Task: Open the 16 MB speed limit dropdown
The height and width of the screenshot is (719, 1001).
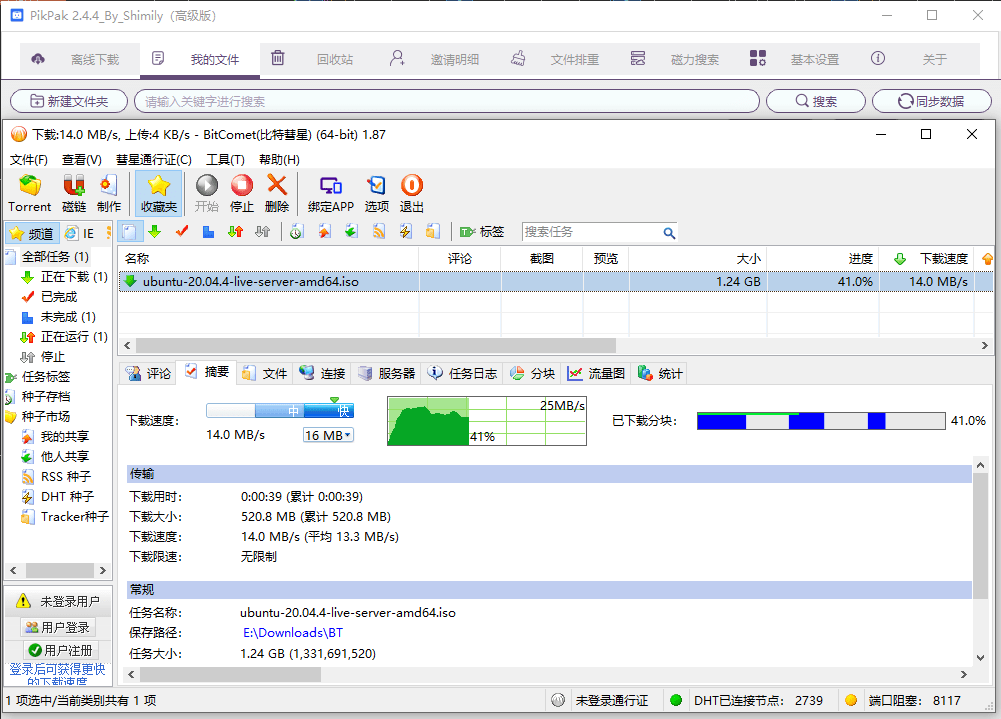Action: [328, 435]
